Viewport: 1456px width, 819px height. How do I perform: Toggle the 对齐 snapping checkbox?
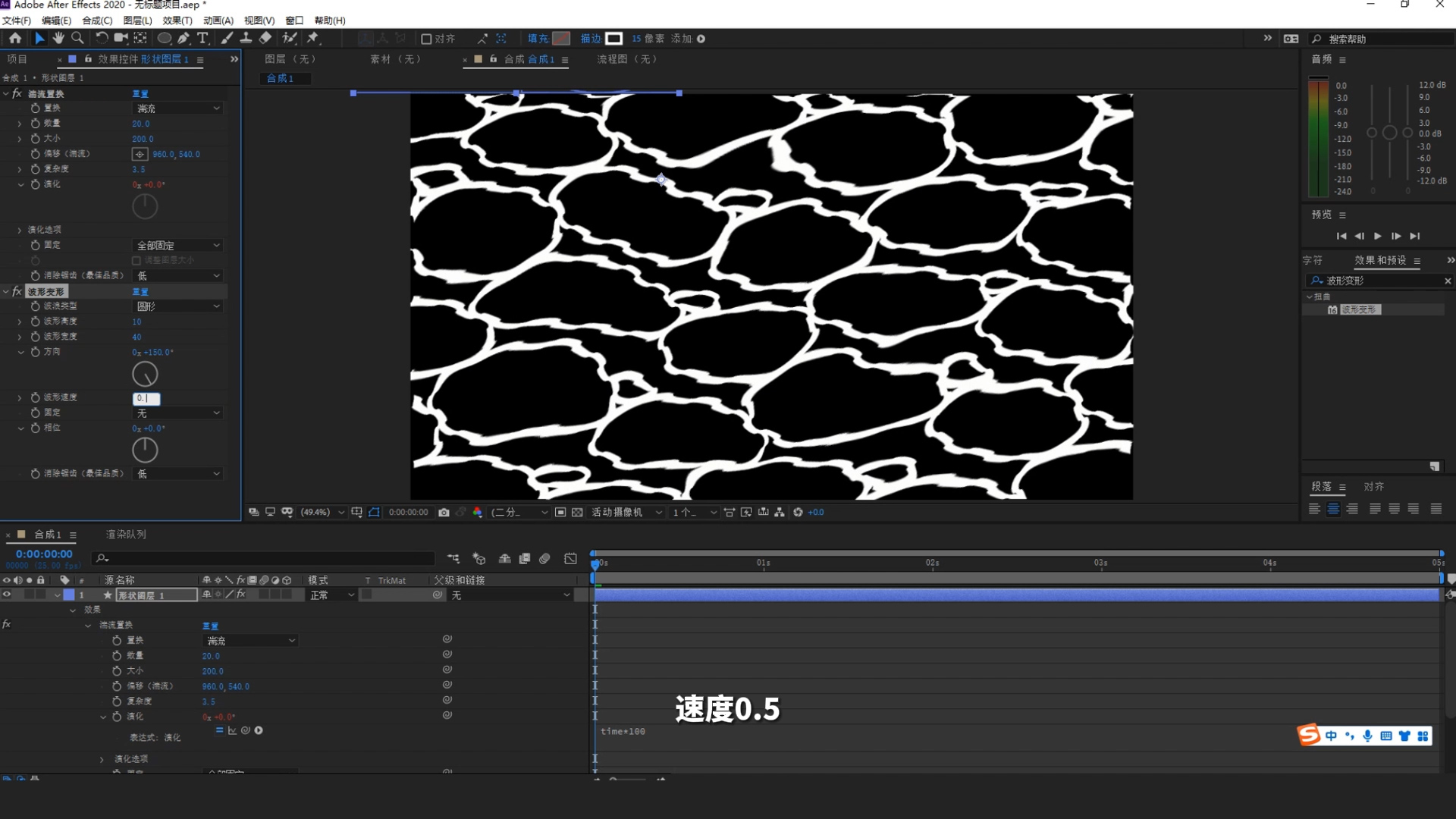426,39
